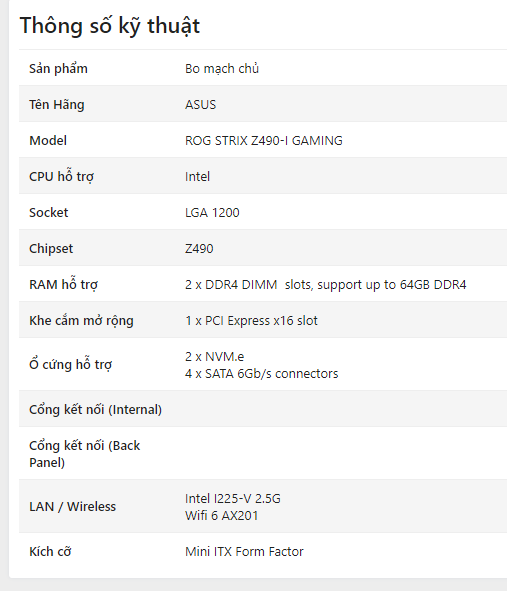The height and width of the screenshot is (591, 507).
Task: Select 'Intel I225-V 2.5G' LAN text
Action: 233,498
